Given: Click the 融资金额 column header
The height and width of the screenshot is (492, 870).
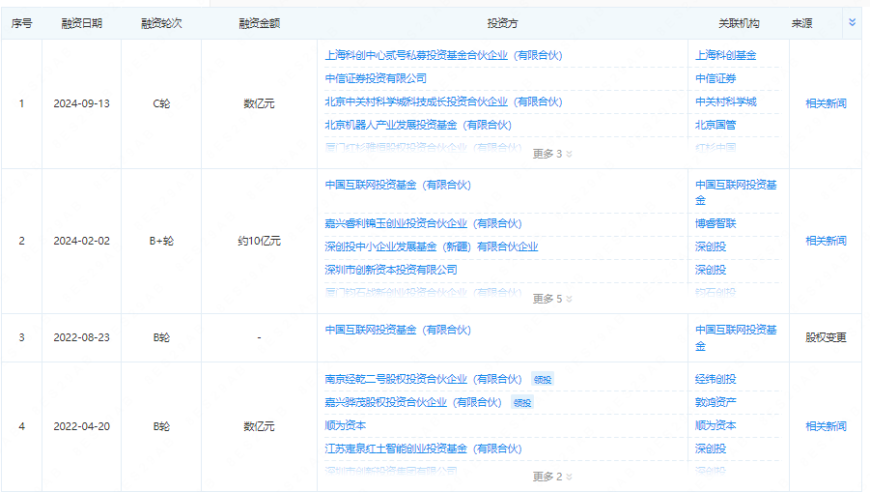Looking at the screenshot, I should tap(259, 23).
